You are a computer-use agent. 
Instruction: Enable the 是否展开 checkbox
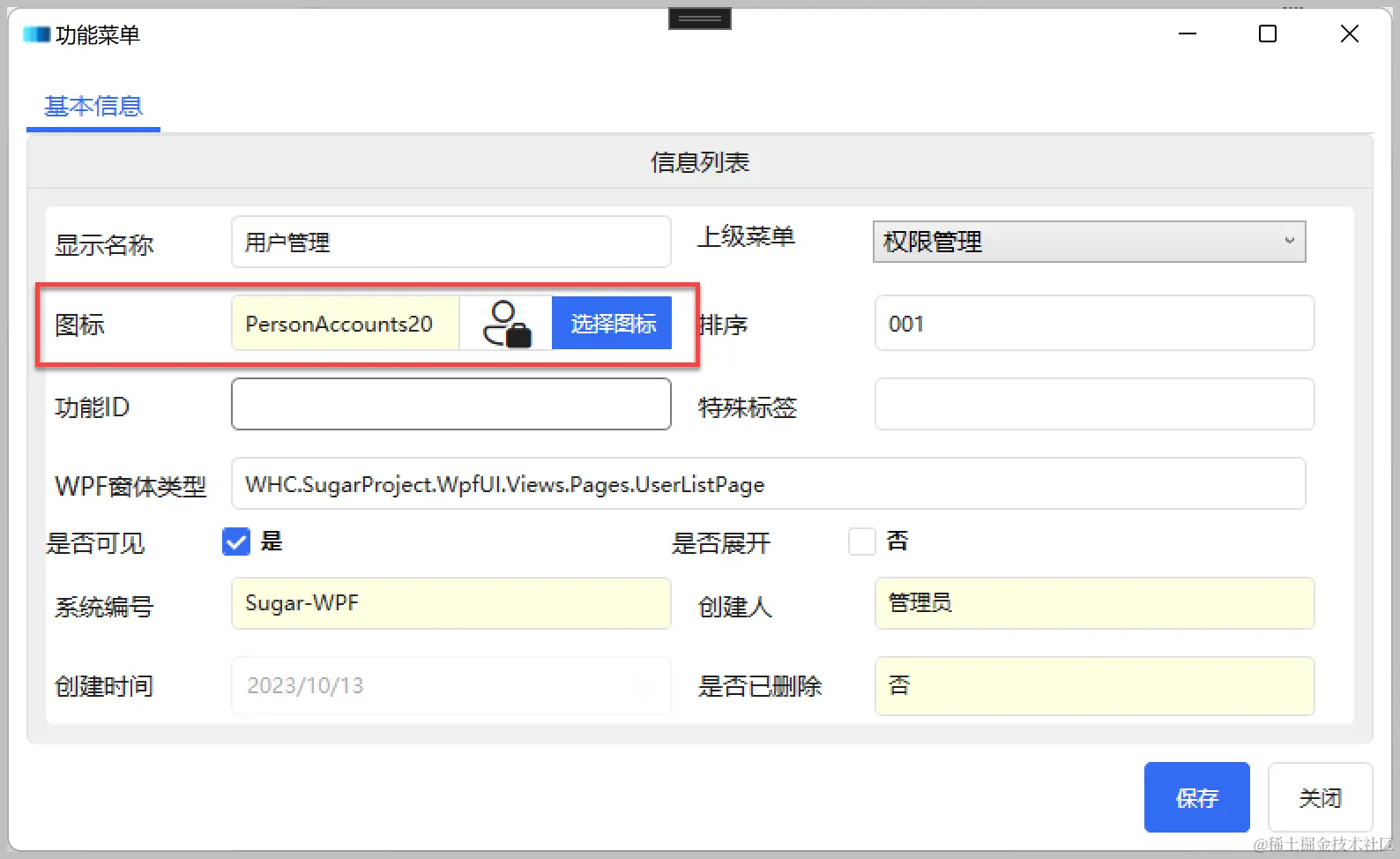pyautogui.click(x=861, y=542)
